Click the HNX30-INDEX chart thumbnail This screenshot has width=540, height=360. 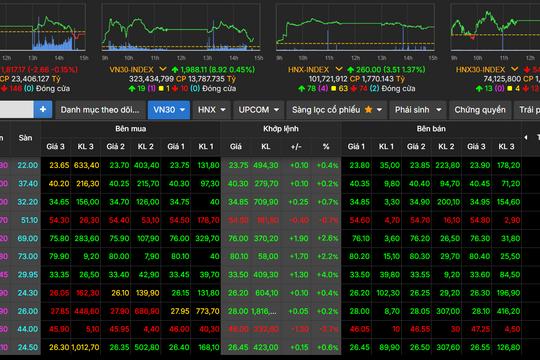495,28
